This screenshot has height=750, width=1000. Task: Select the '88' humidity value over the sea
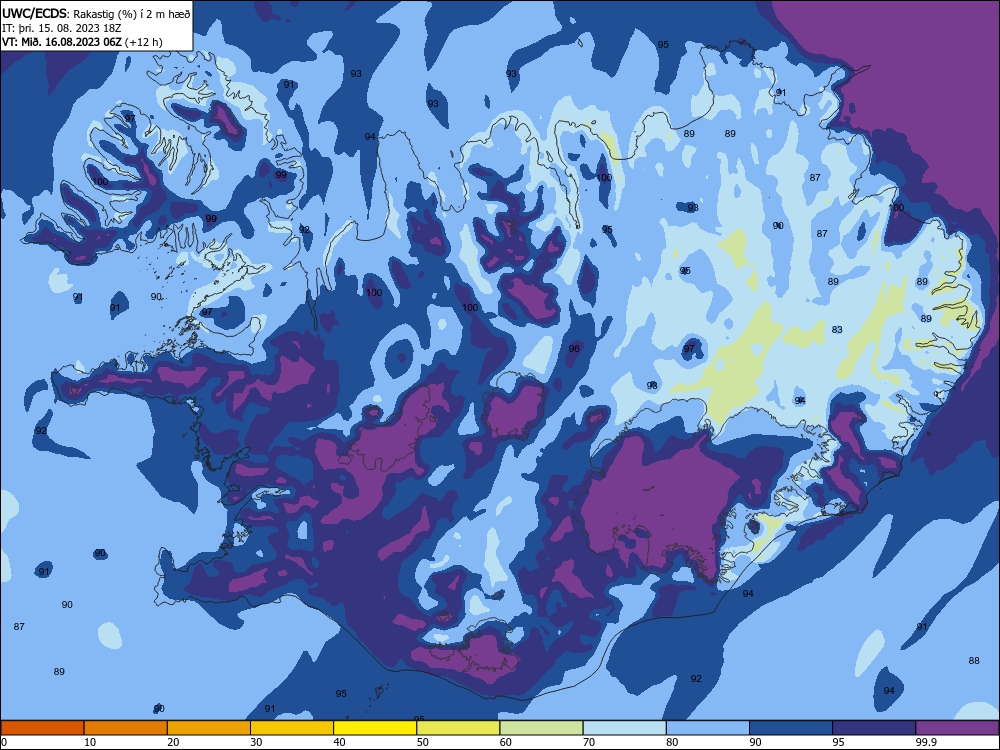(x=974, y=661)
